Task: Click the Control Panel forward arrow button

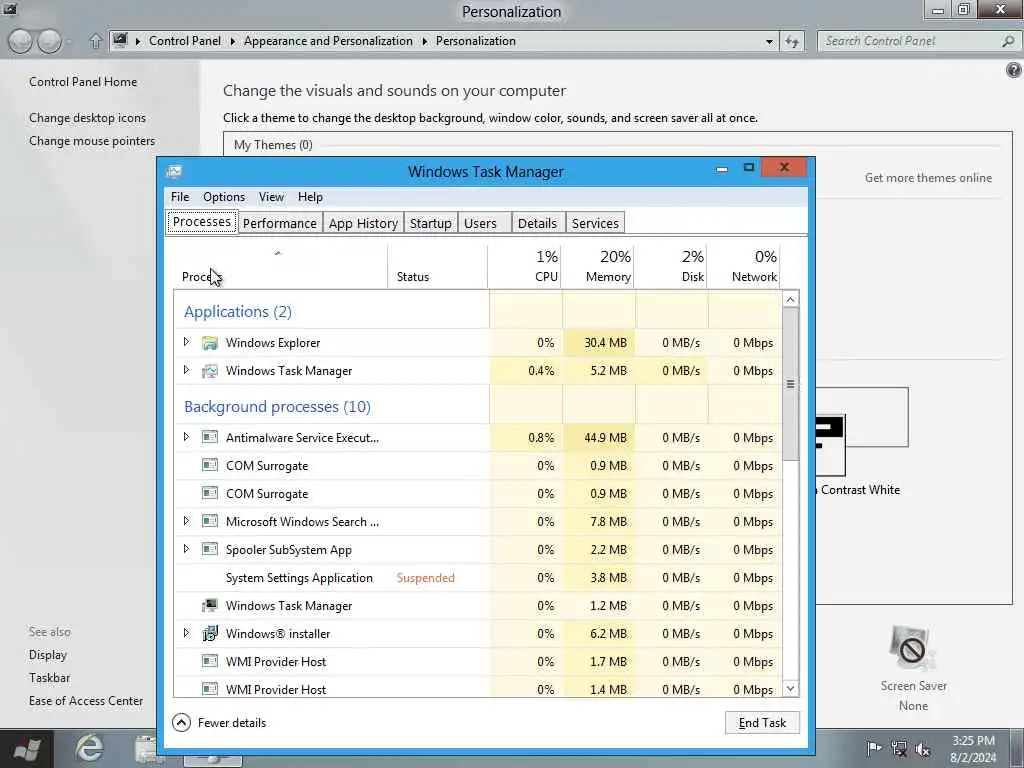Action: (x=50, y=41)
